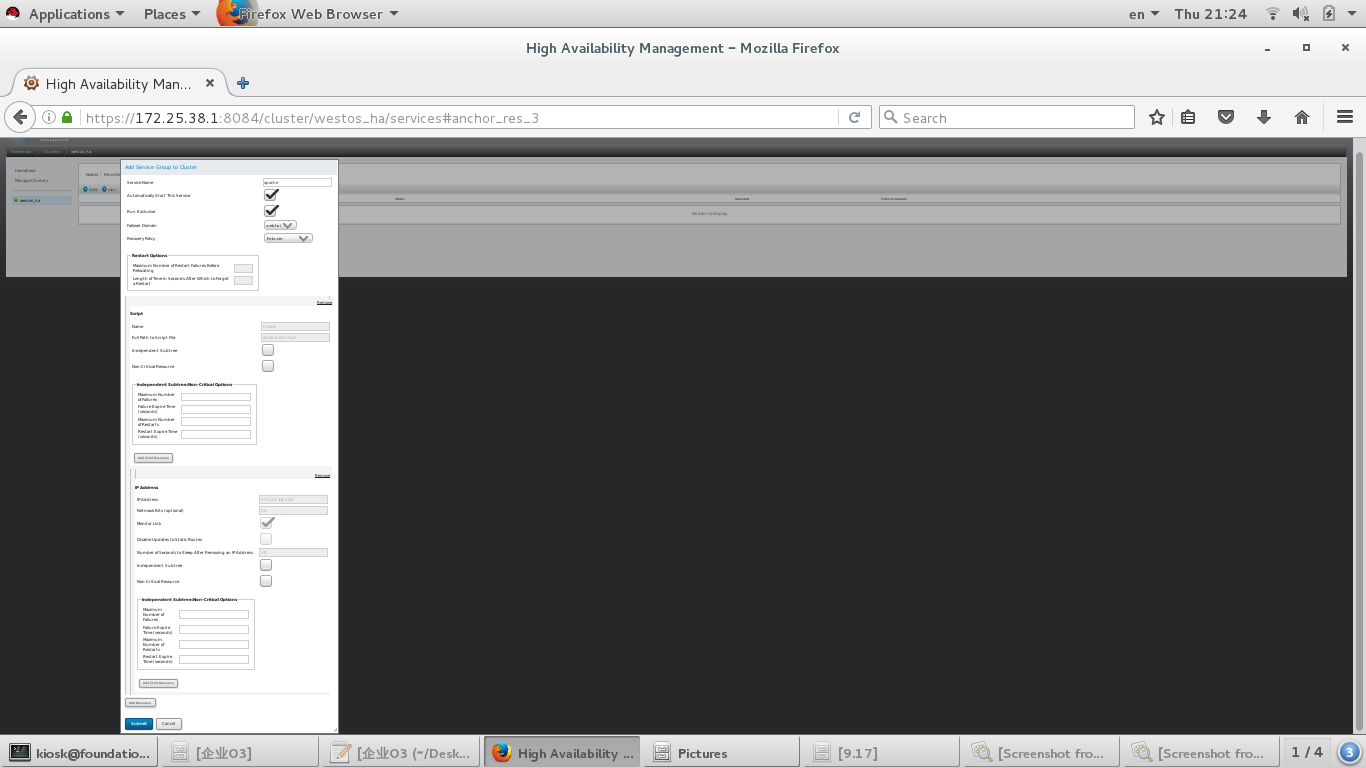1366x768 pixels.
Task: Switch to kiosk@foundation terminal in taskbar
Action: [x=80, y=752]
